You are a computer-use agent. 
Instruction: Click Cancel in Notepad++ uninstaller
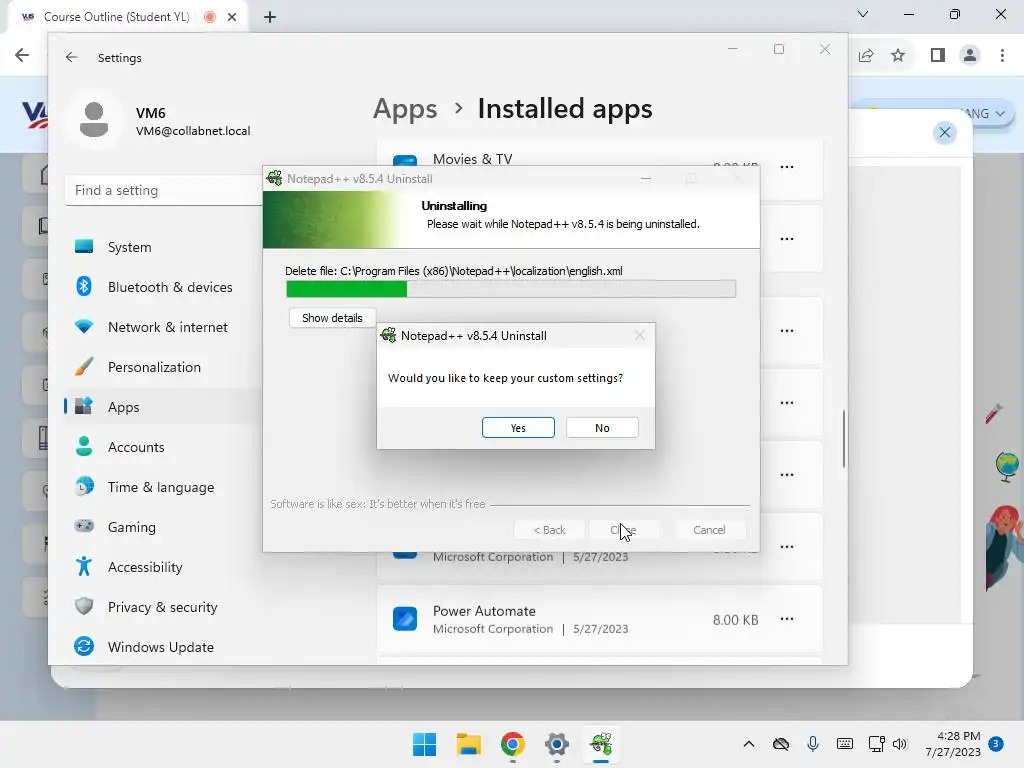point(709,530)
